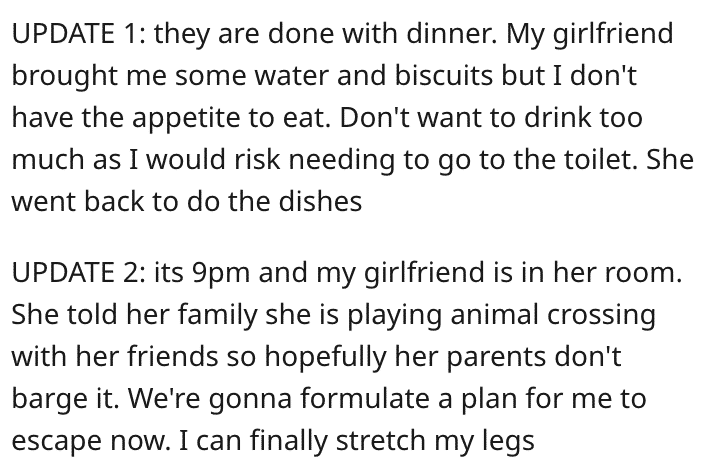This screenshot has width=725, height=475.
Task: Click the word "biscuits"
Action: click(x=444, y=75)
